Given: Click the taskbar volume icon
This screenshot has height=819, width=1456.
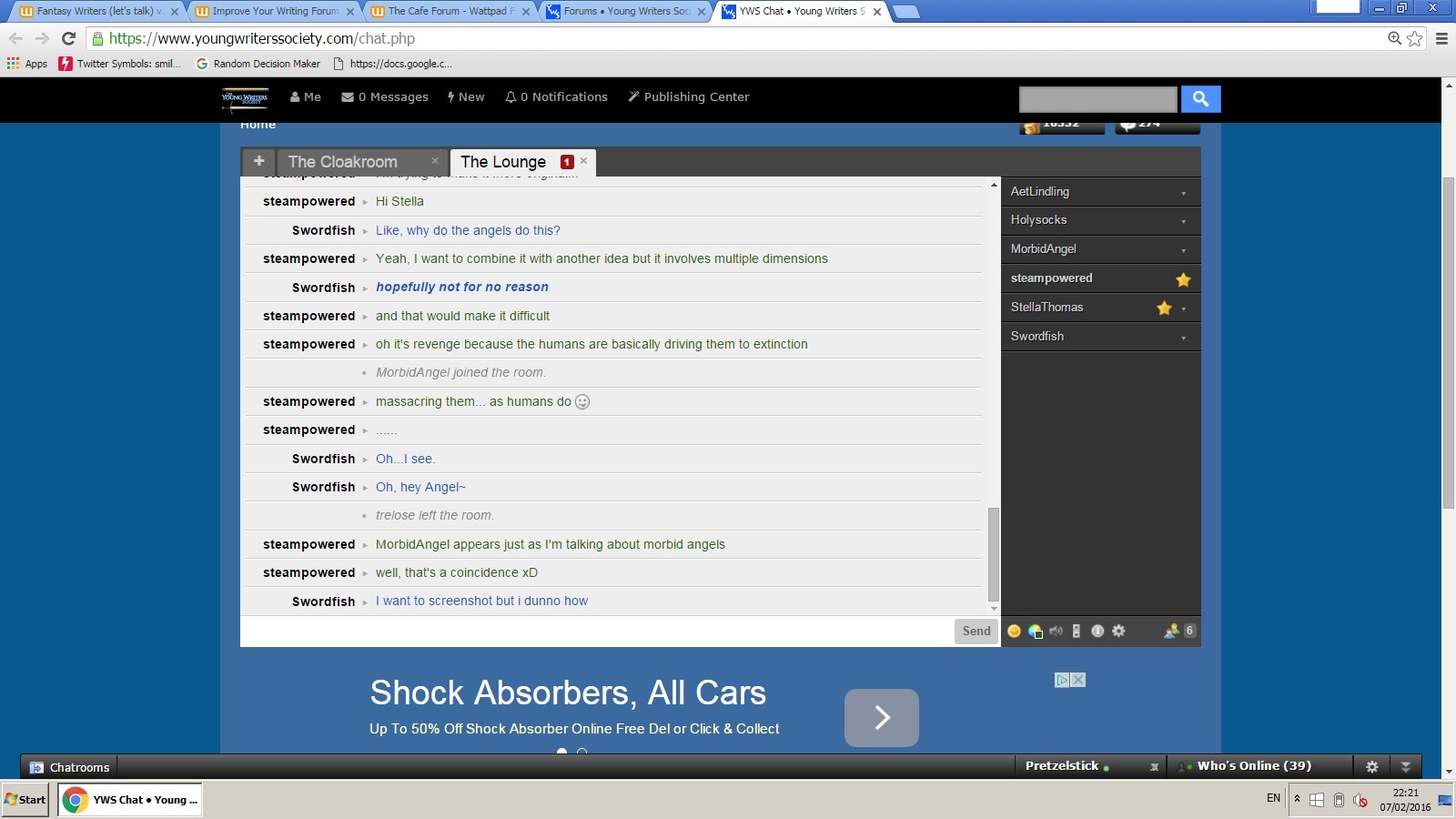Looking at the screenshot, I should click(1360, 800).
